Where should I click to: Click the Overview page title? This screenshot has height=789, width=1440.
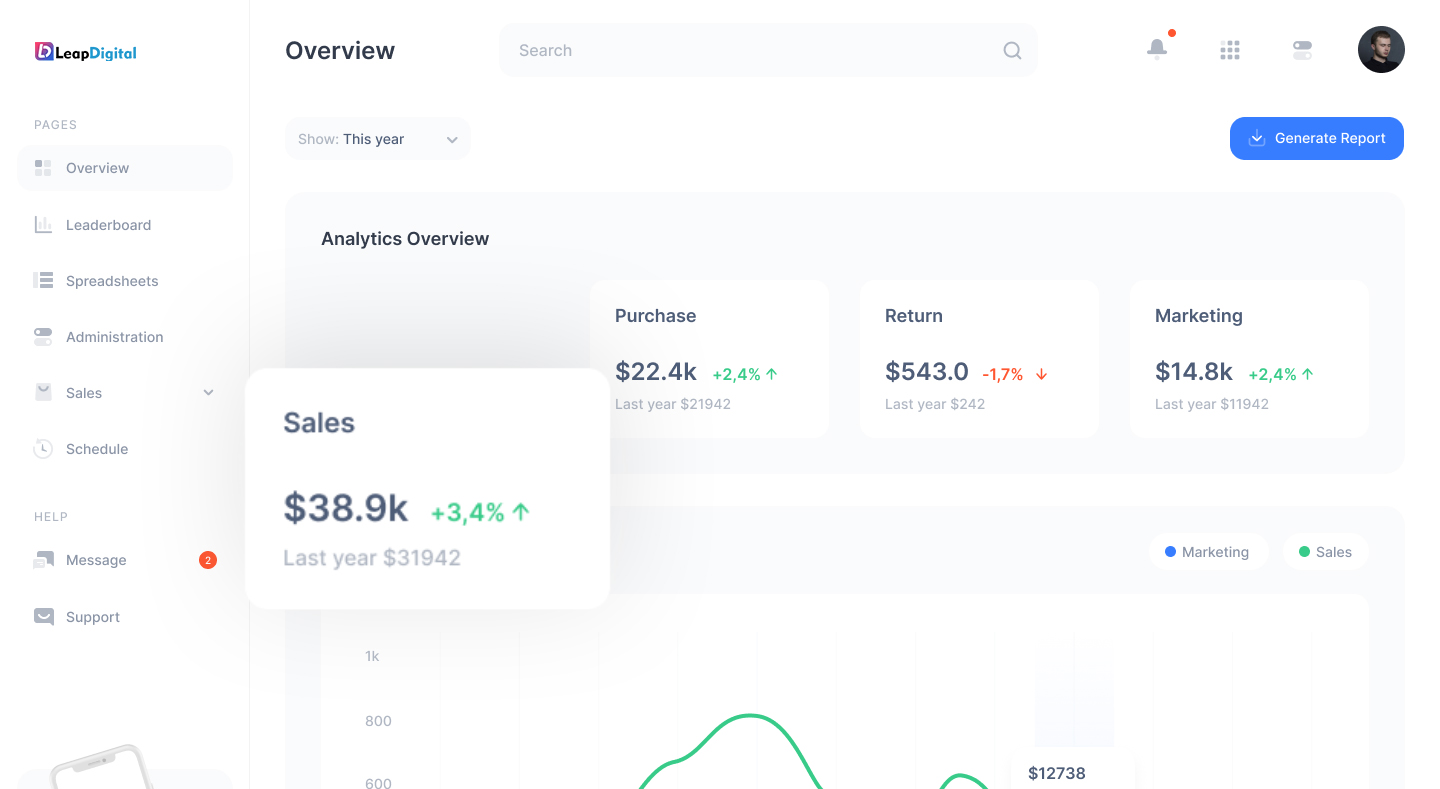pos(340,51)
